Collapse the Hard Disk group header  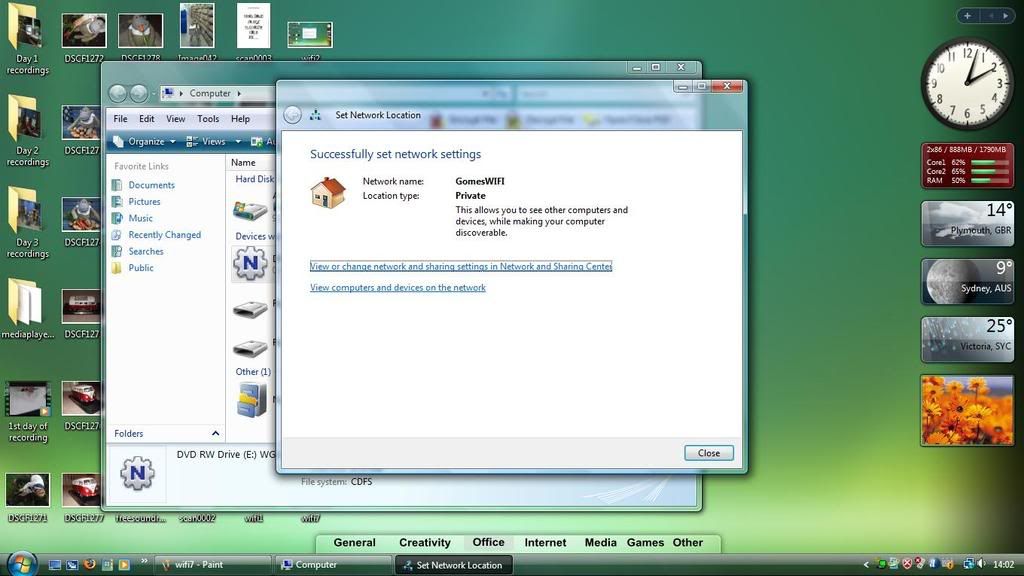[255, 179]
